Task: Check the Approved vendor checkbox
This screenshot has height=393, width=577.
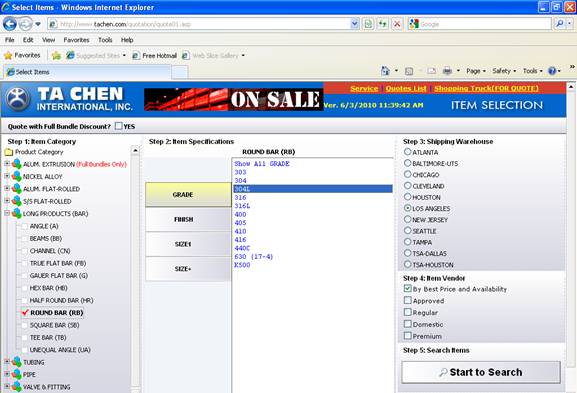Action: tap(407, 300)
